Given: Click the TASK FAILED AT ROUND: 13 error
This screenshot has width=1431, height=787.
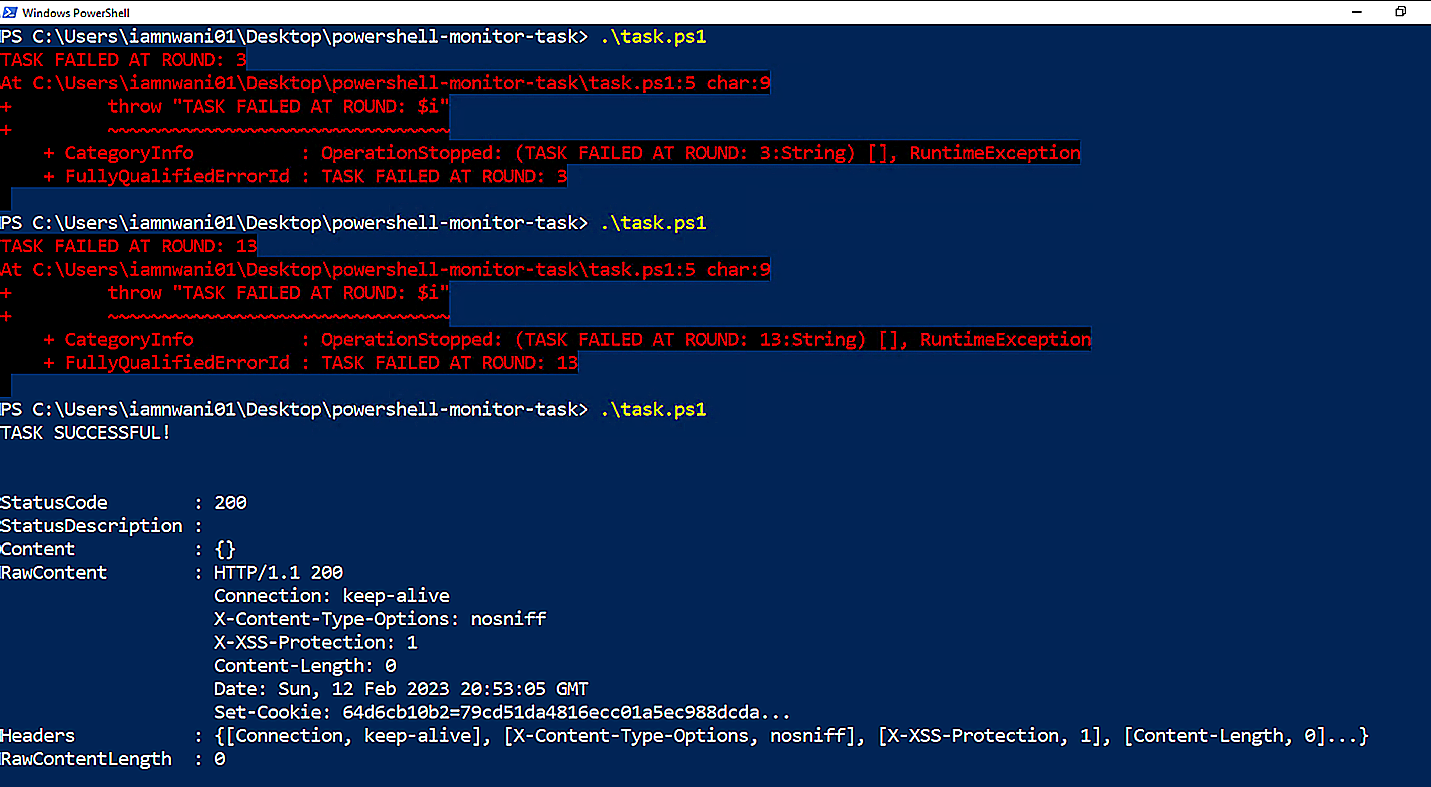Looking at the screenshot, I should click(x=128, y=246).
